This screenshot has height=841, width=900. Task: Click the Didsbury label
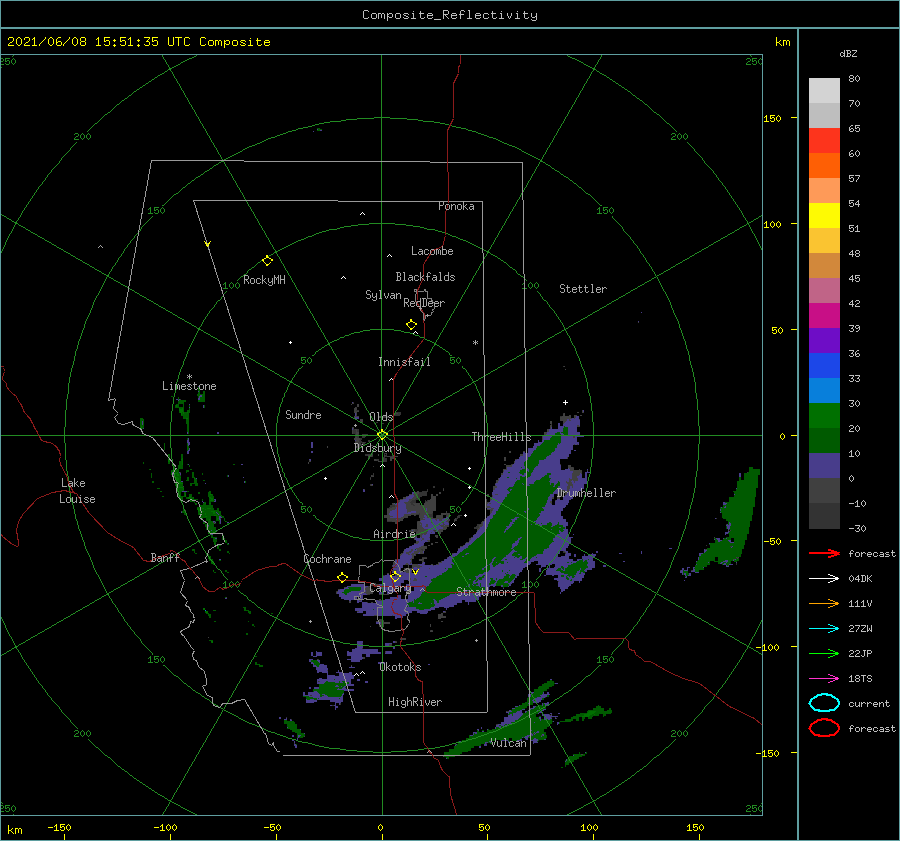point(377,448)
